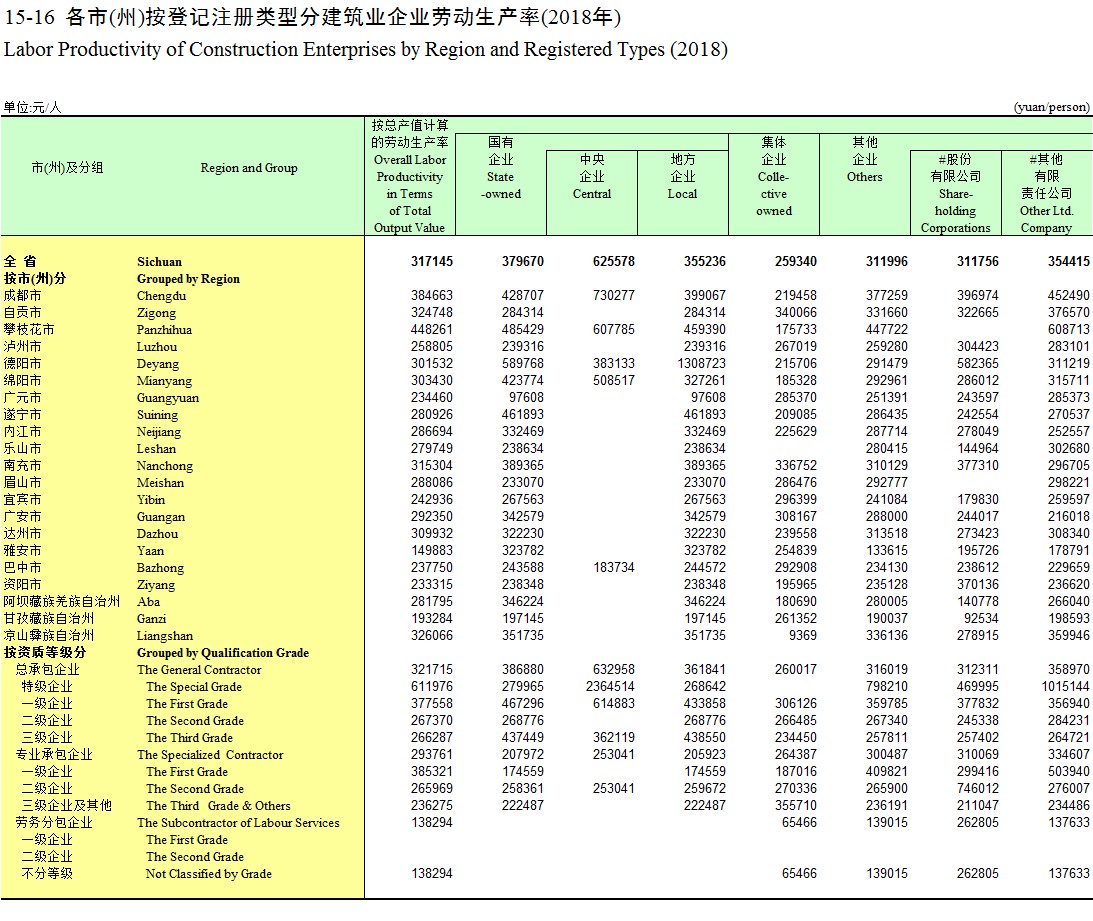Click Special Grade Other Ltd. value 1015144
Screen dimensions: 1093x921
(1065, 687)
